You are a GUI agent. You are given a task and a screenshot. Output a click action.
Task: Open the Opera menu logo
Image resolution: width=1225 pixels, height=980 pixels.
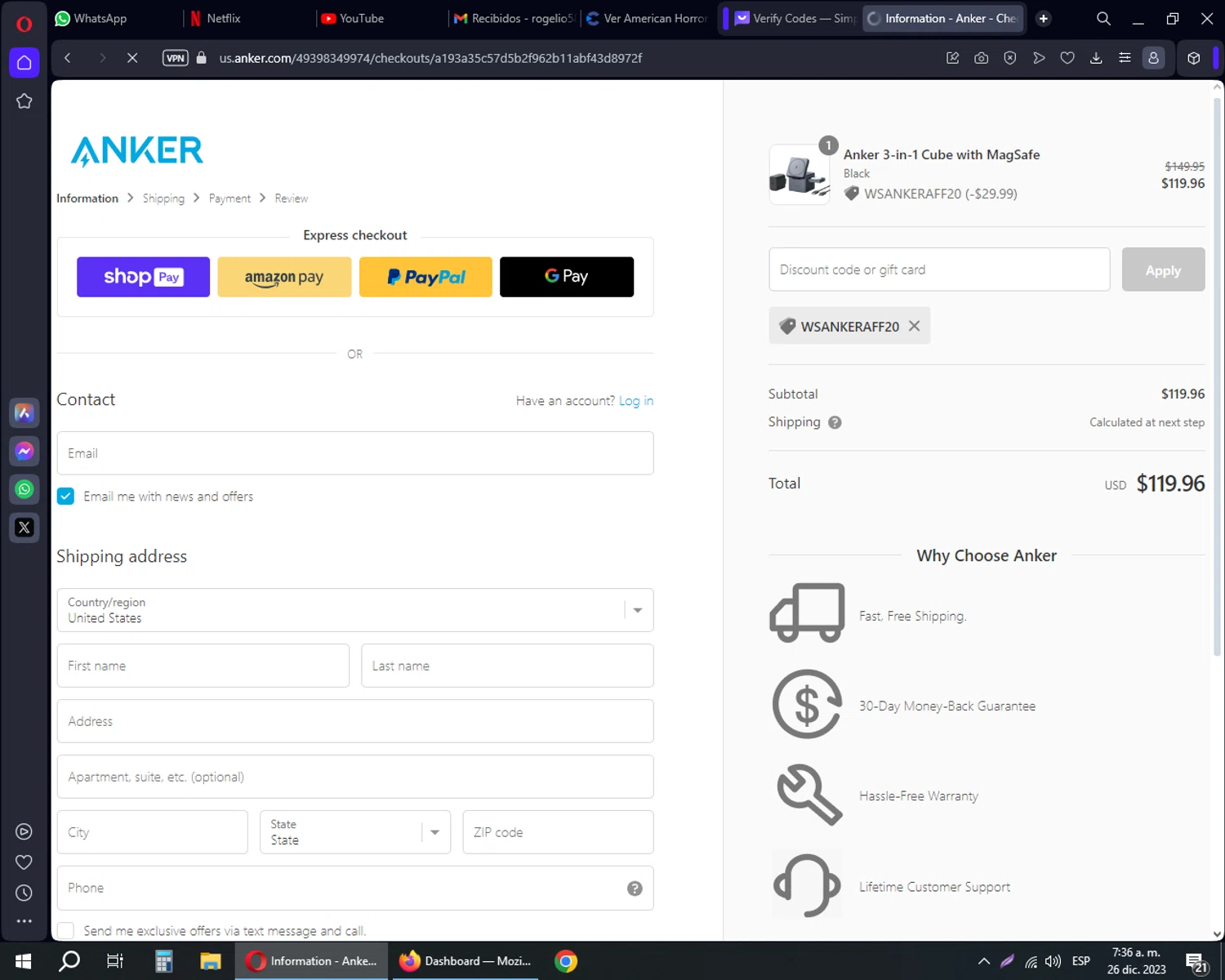24,24
